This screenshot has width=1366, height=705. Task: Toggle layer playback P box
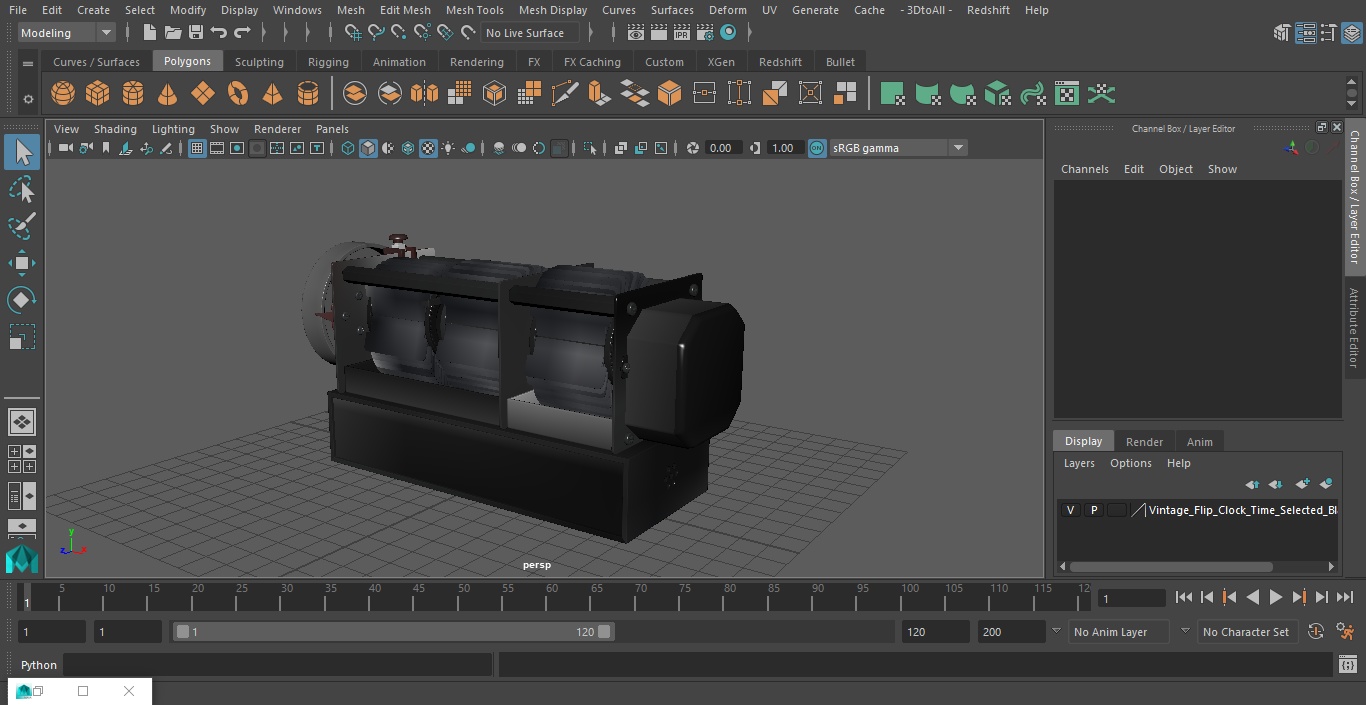tap(1093, 510)
